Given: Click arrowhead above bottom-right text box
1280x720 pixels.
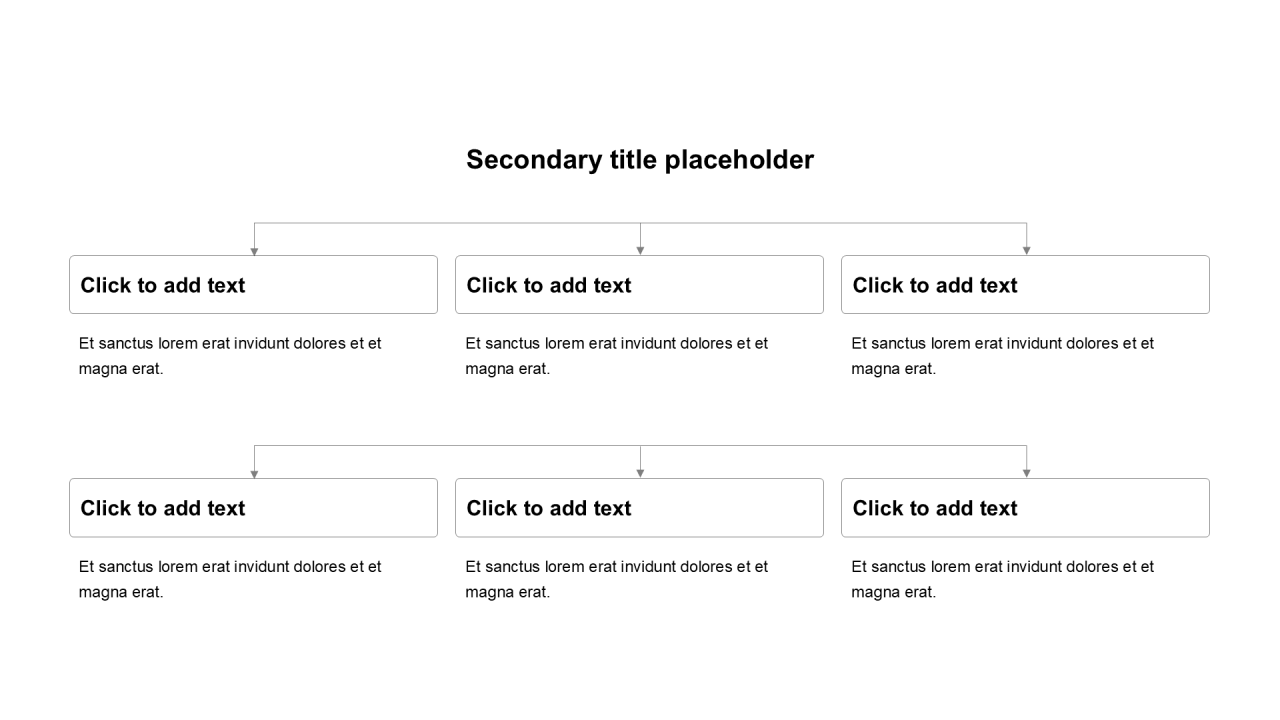Looking at the screenshot, I should pyautogui.click(x=1026, y=474).
